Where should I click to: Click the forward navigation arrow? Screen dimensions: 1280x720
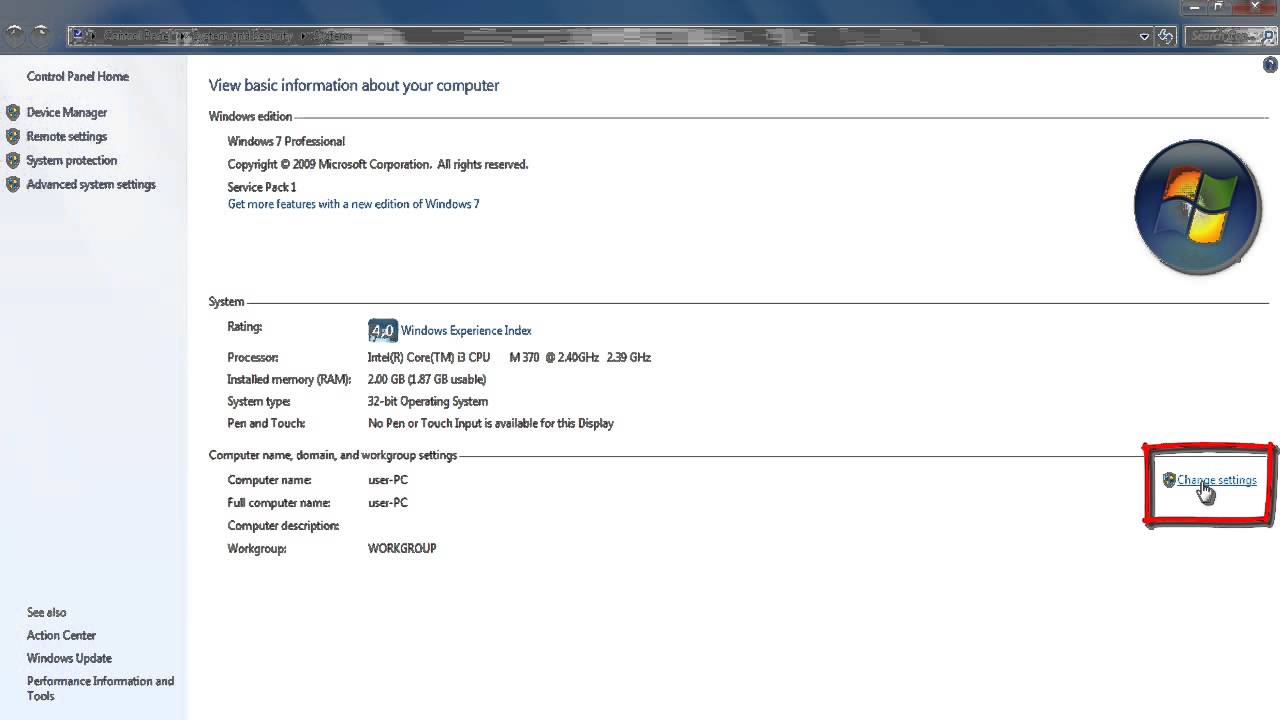[41, 34]
